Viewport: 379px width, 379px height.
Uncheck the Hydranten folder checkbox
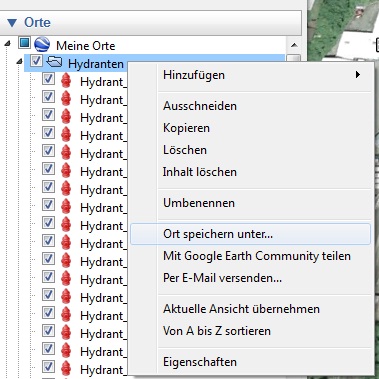pyautogui.click(x=36, y=61)
